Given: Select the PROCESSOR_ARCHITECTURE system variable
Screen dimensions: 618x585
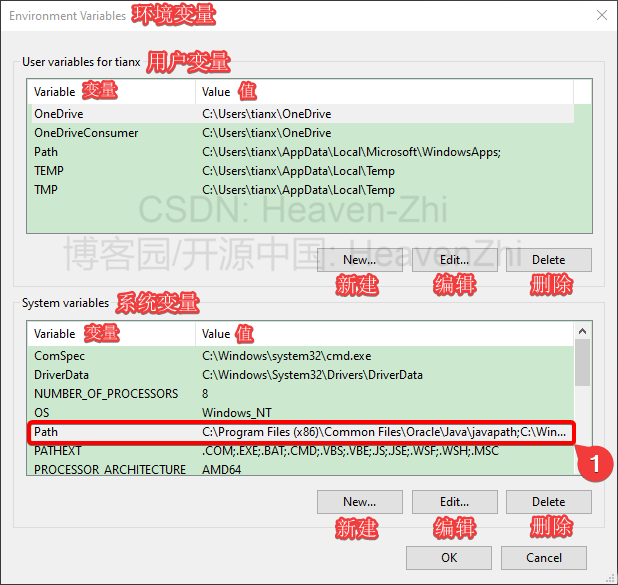Looking at the screenshot, I should pos(301,468).
